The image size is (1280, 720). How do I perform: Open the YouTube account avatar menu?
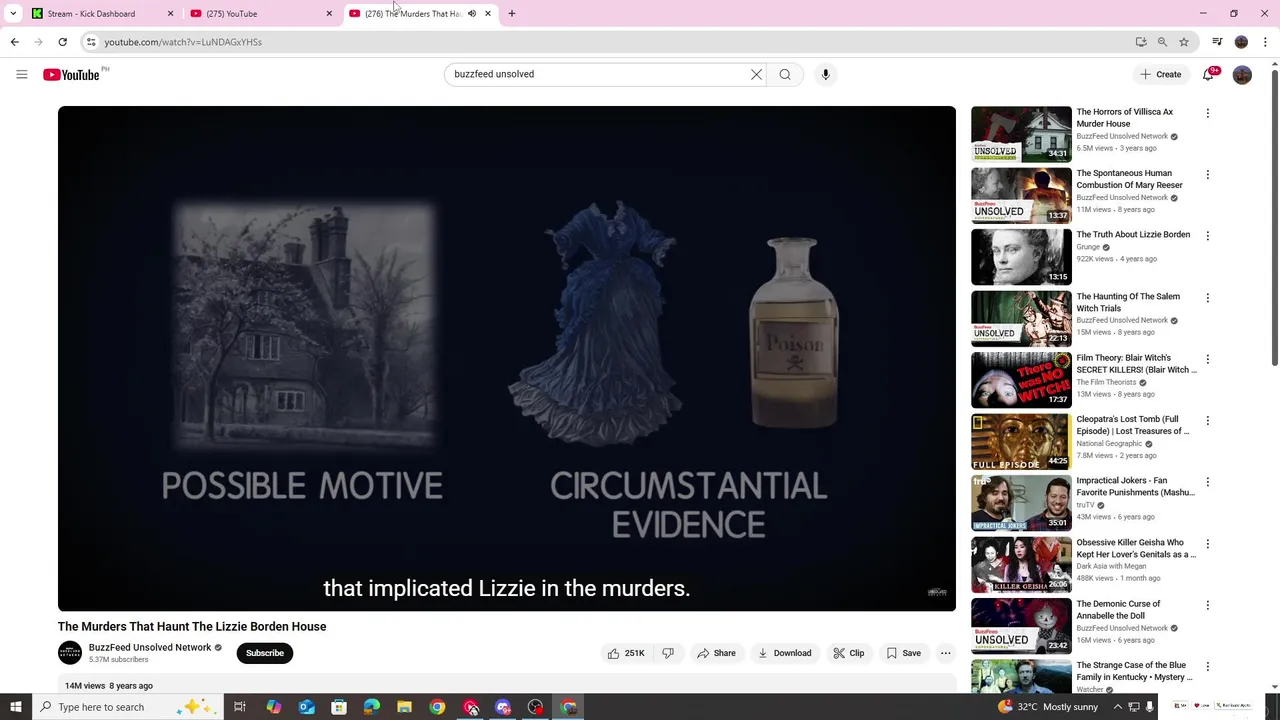1242,75
